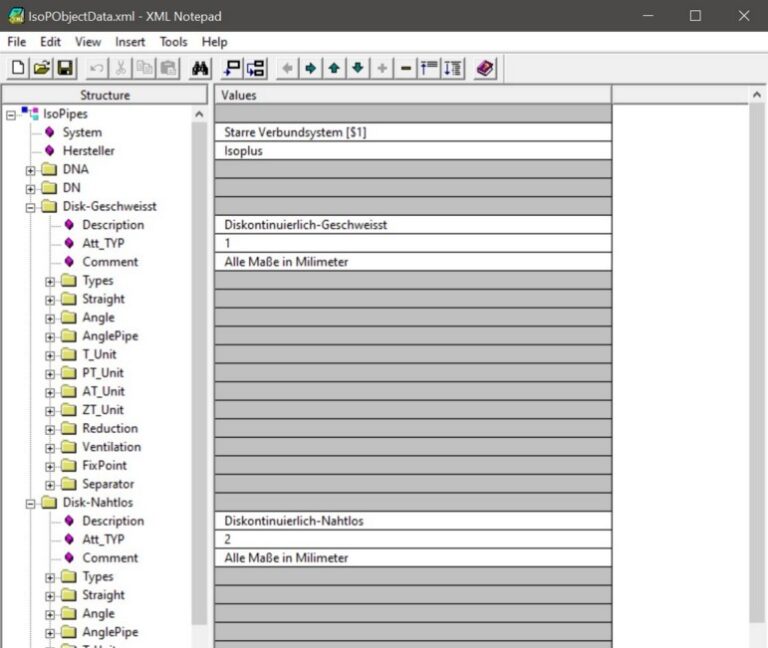Viewport: 768px width, 648px height.
Task: Collapse the Disk-Geschweisst folder
Action: (x=30, y=208)
